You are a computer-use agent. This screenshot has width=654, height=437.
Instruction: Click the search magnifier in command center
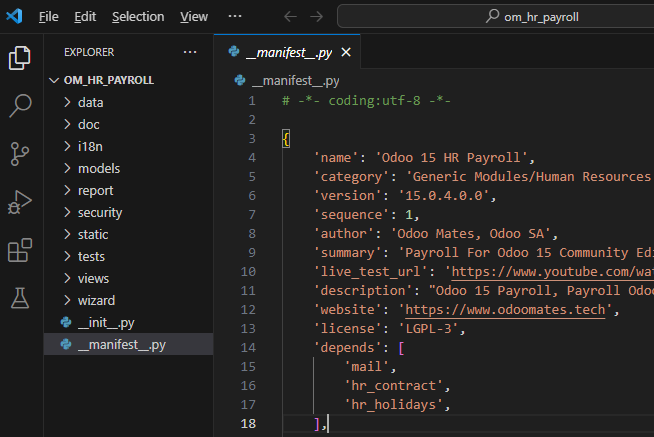(x=492, y=16)
